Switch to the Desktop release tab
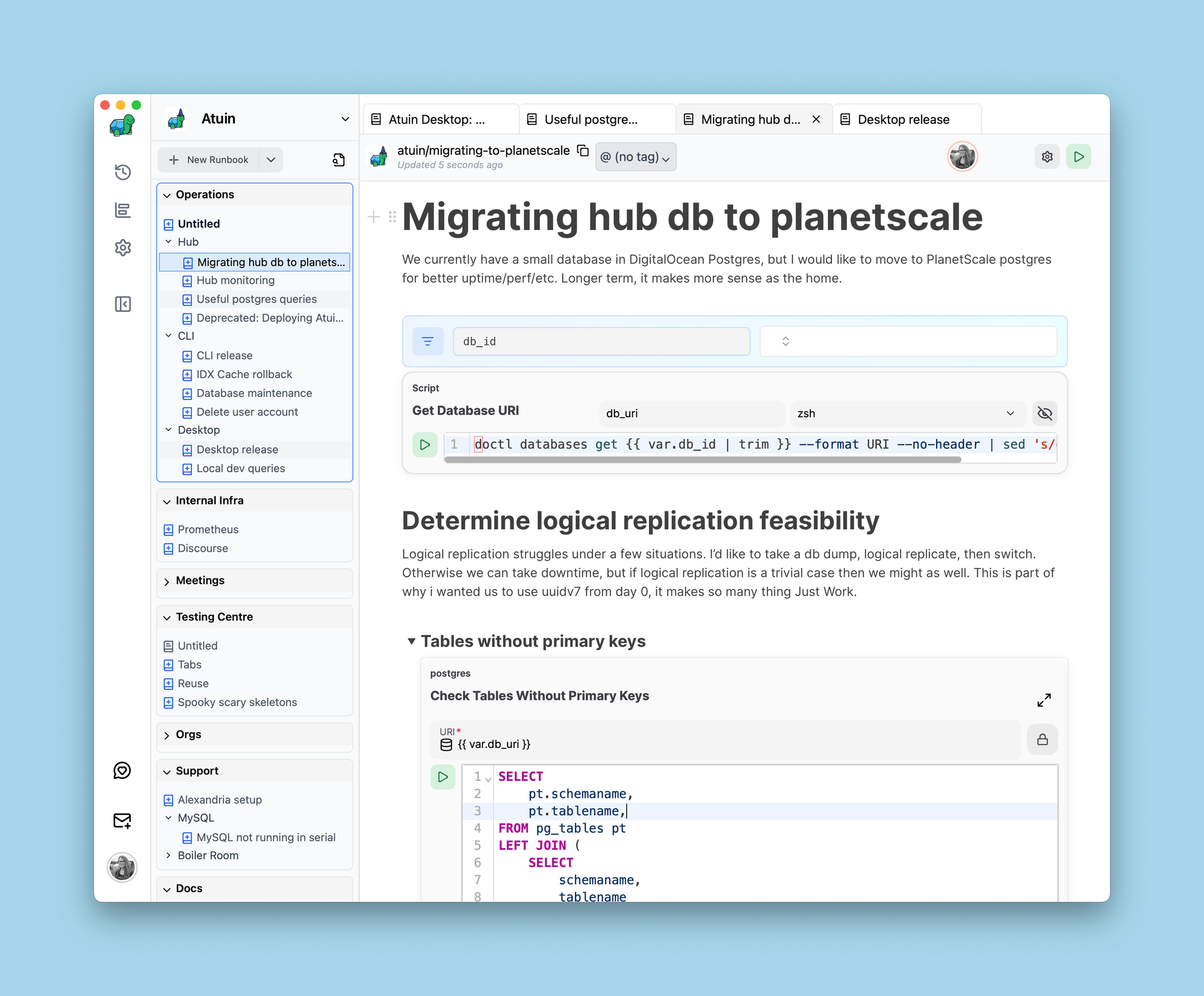 click(903, 119)
